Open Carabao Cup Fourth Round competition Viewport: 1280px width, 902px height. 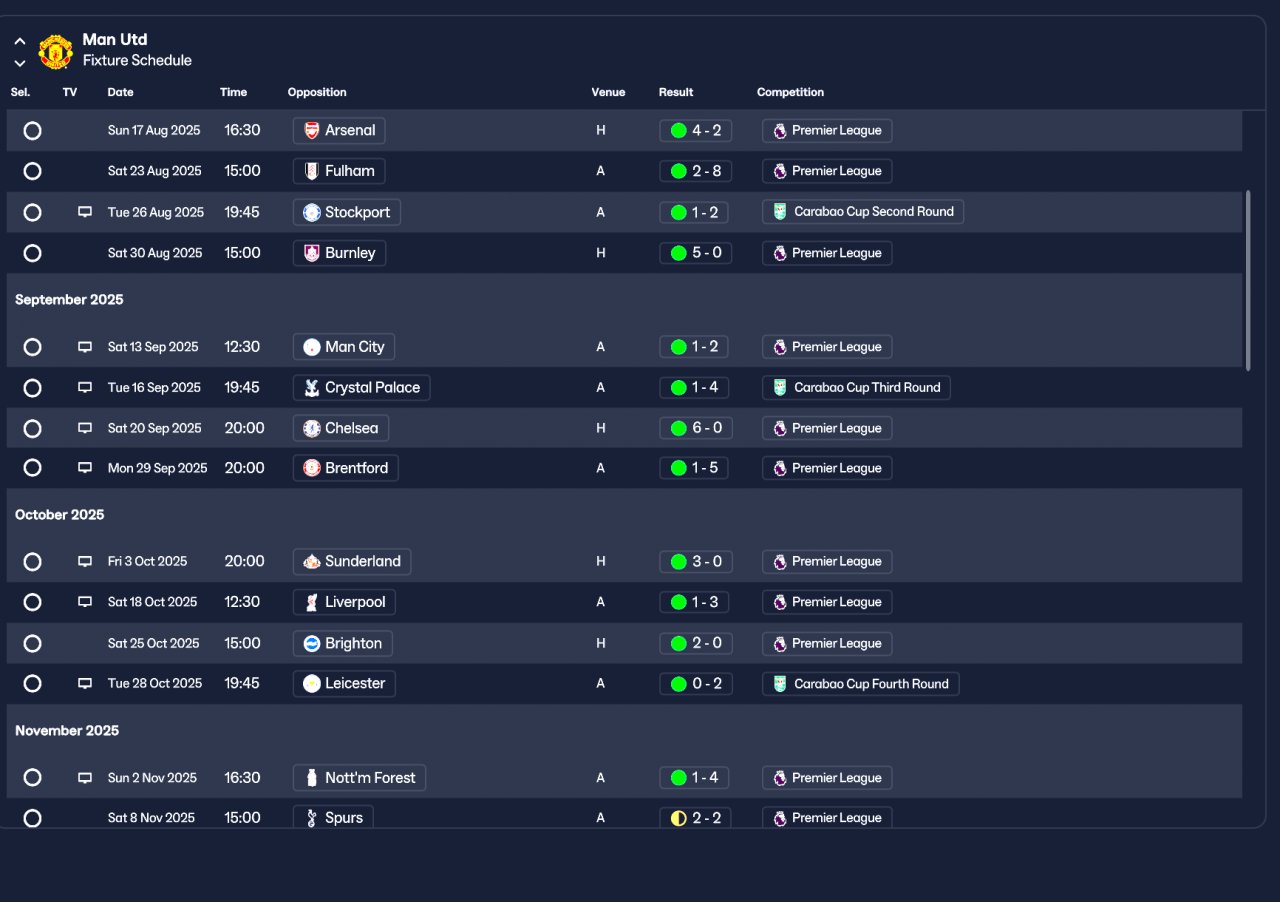[x=861, y=683]
